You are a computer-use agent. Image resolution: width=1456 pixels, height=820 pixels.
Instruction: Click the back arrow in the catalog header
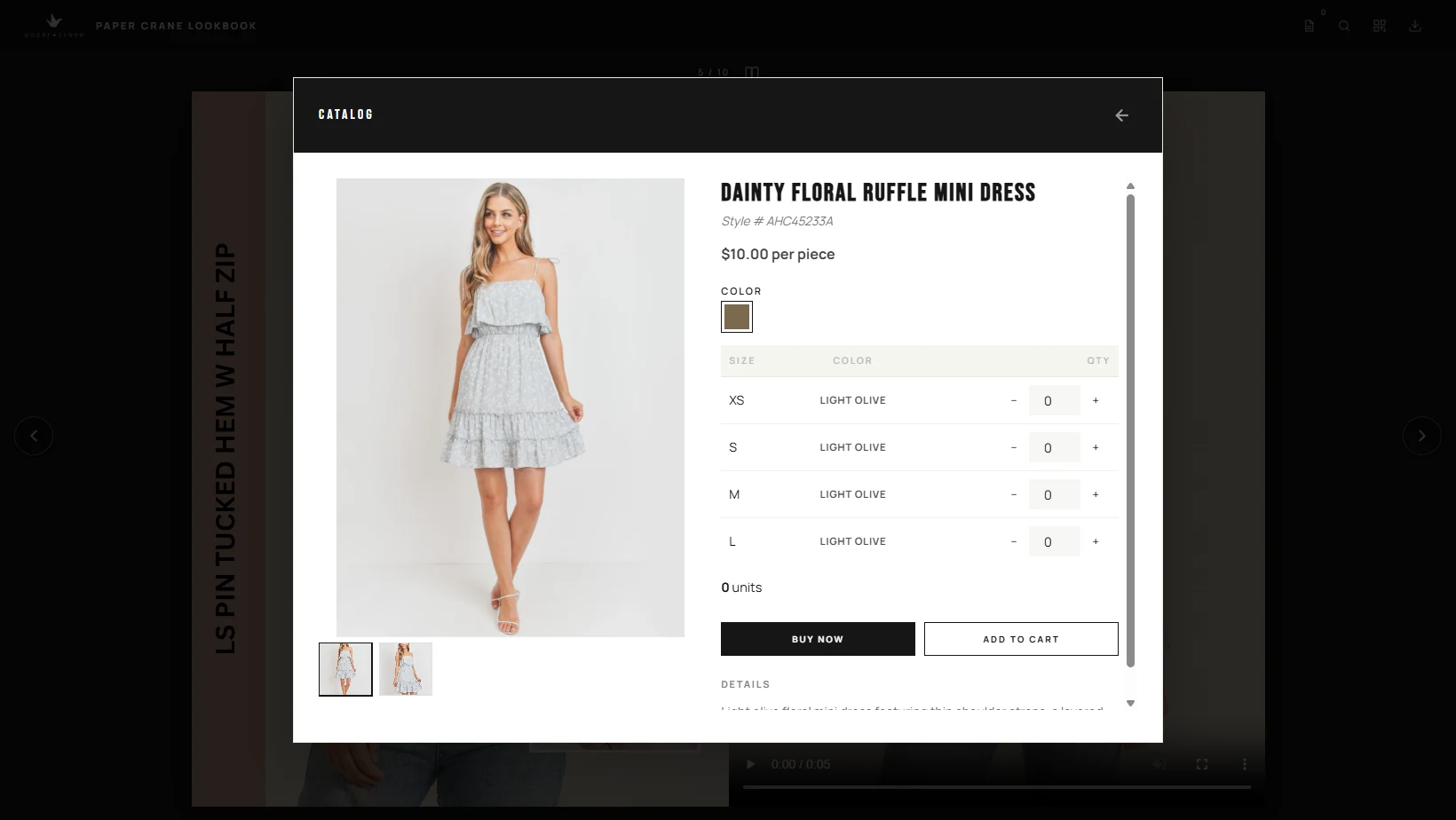1121,115
